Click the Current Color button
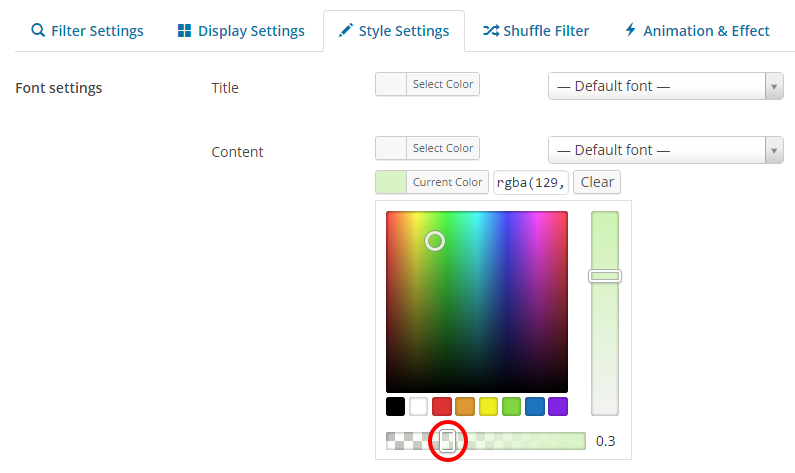The image size is (795, 473). (x=432, y=182)
